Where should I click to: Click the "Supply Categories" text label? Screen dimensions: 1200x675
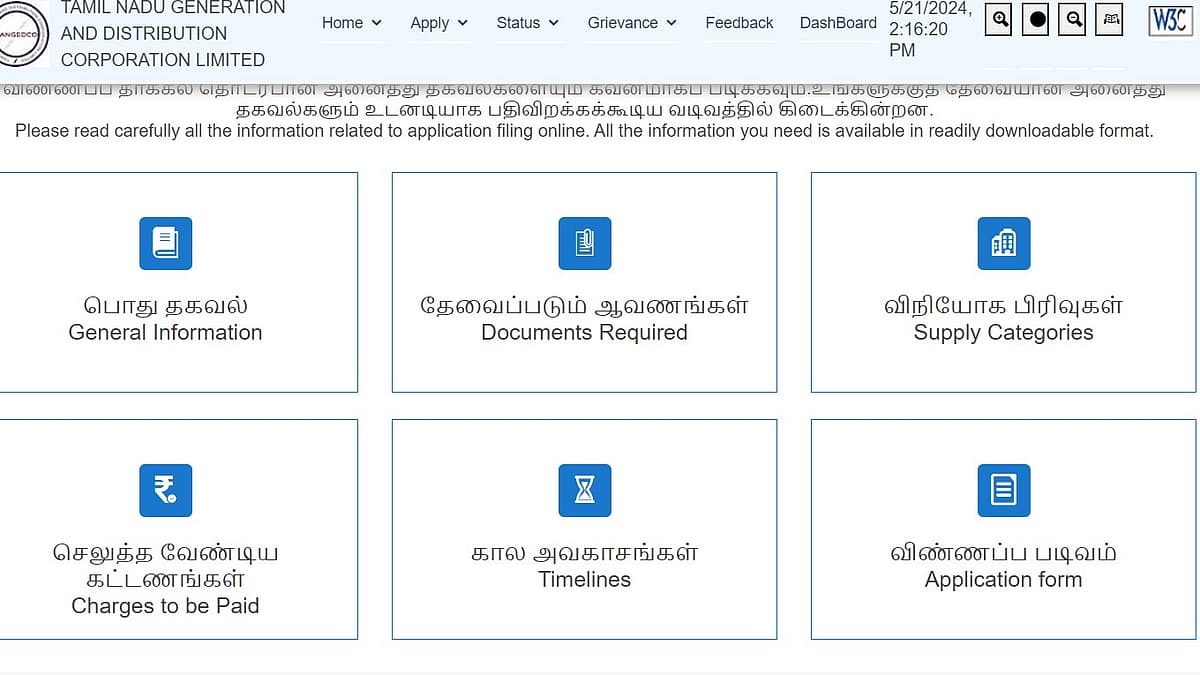[1003, 333]
